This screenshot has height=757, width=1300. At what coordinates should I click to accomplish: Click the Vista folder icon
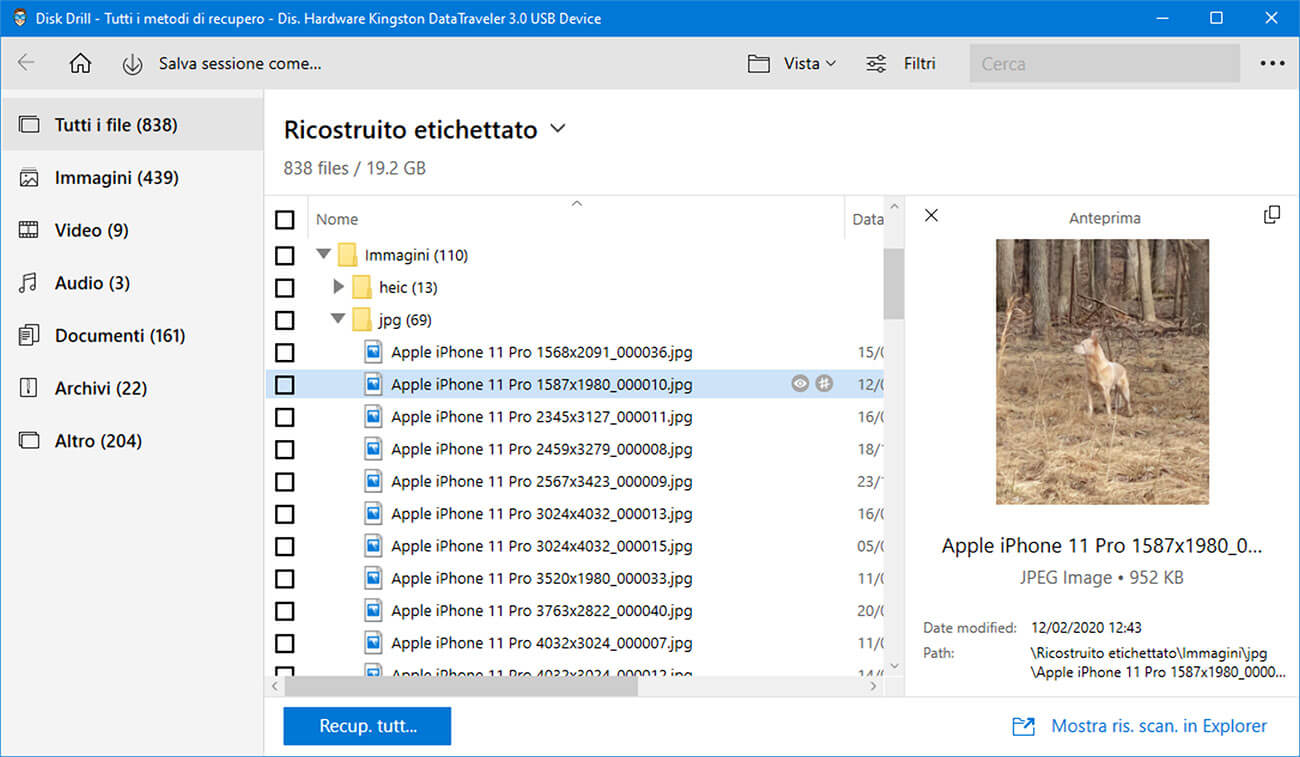[759, 64]
